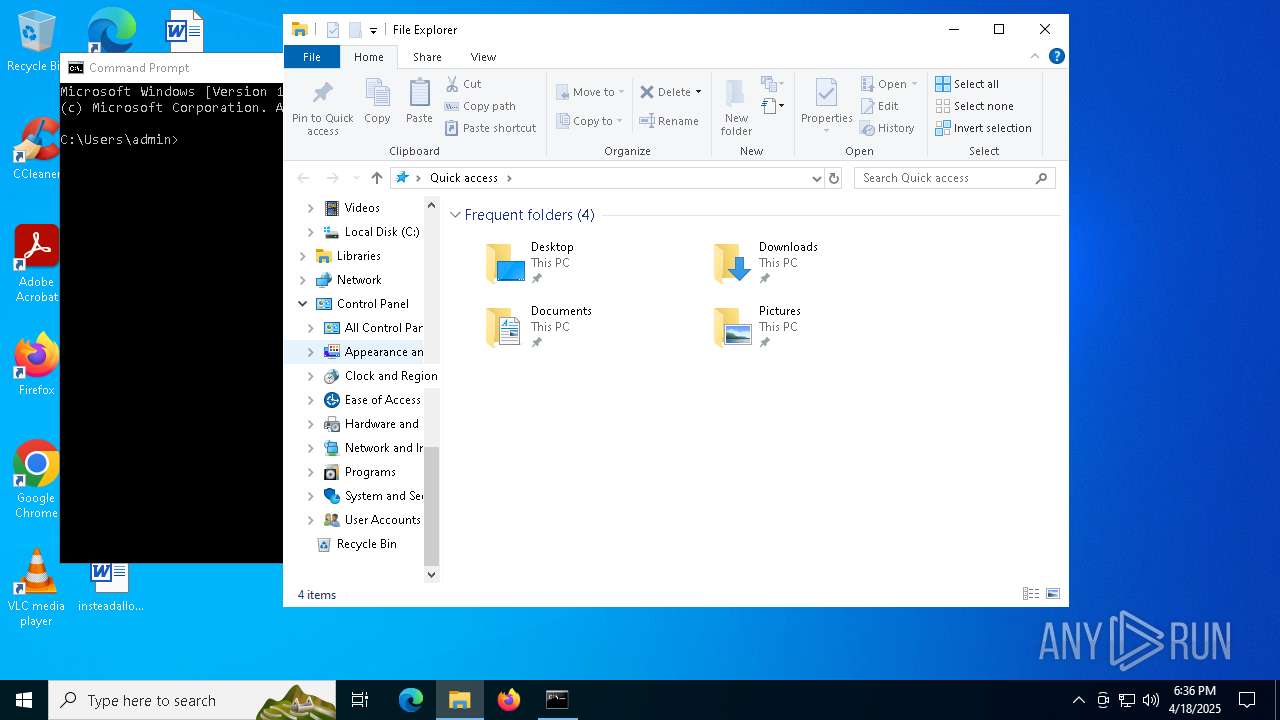
Task: Open the notification center icon
Action: pos(1247,700)
